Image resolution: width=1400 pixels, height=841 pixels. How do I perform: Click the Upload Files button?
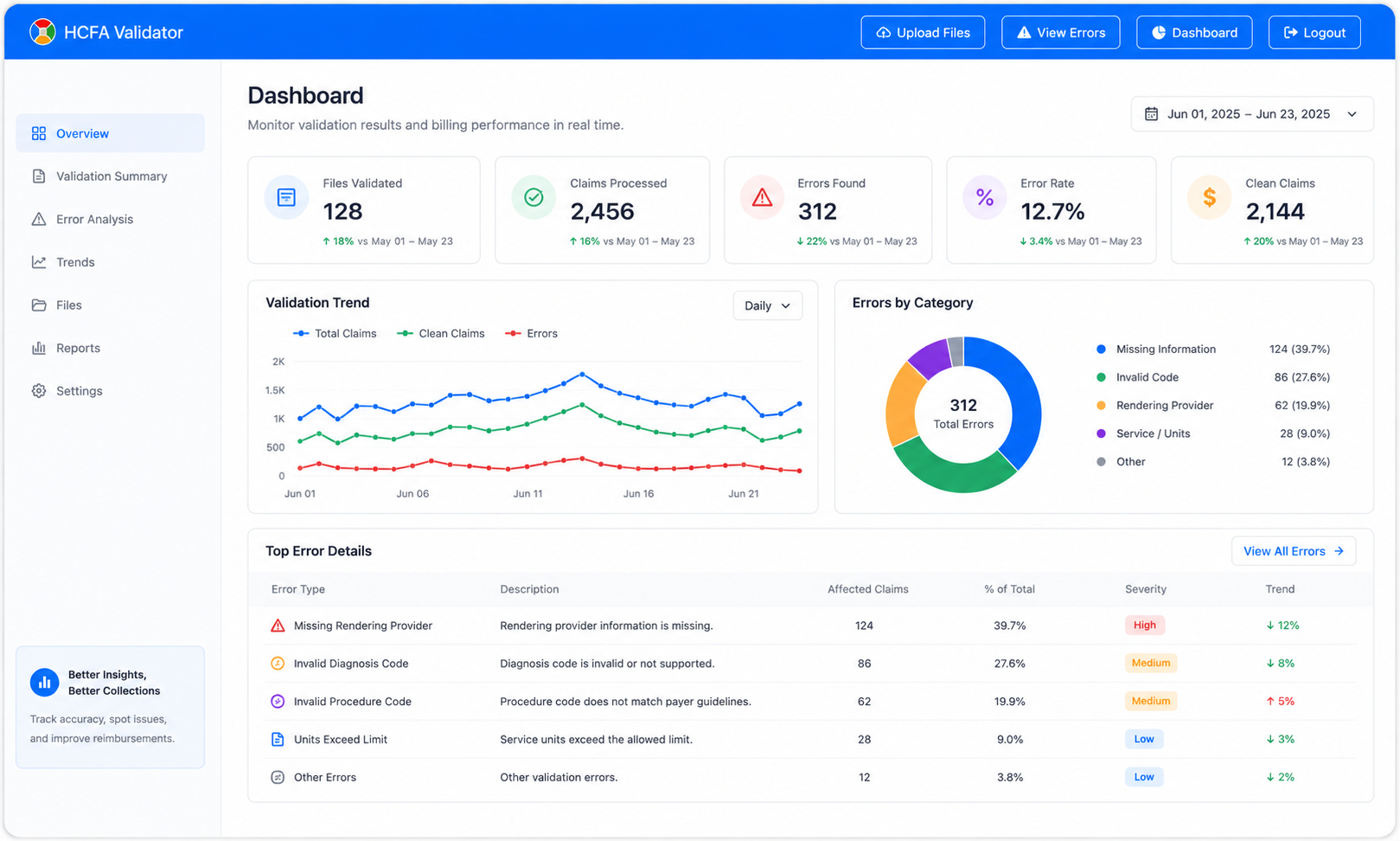coord(923,33)
